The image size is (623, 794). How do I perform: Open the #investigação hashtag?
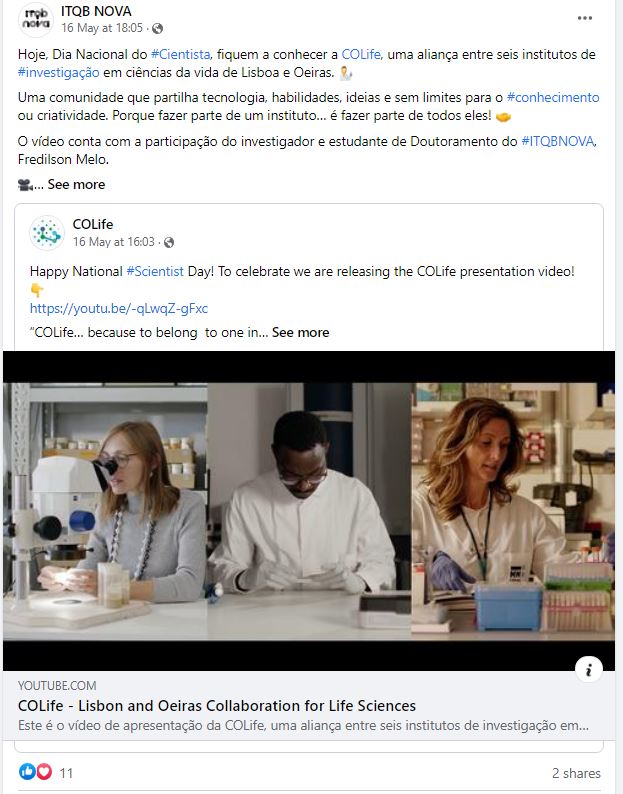pyautogui.click(x=59, y=72)
